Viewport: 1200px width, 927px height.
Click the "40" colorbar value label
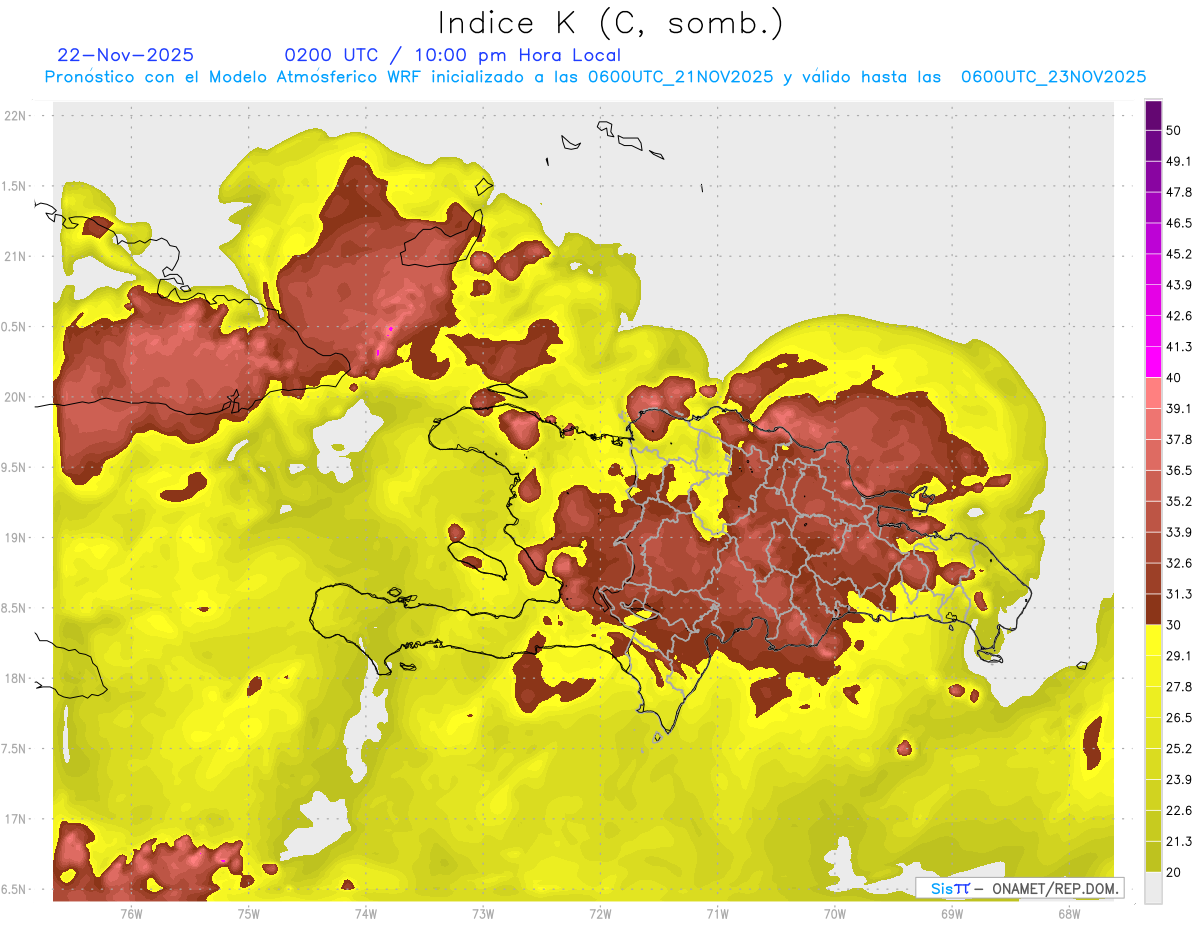click(1174, 378)
